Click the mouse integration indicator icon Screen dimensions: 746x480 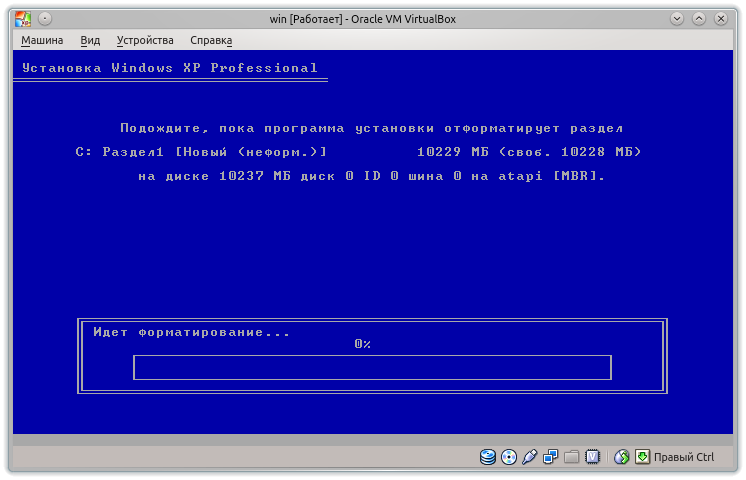point(621,457)
